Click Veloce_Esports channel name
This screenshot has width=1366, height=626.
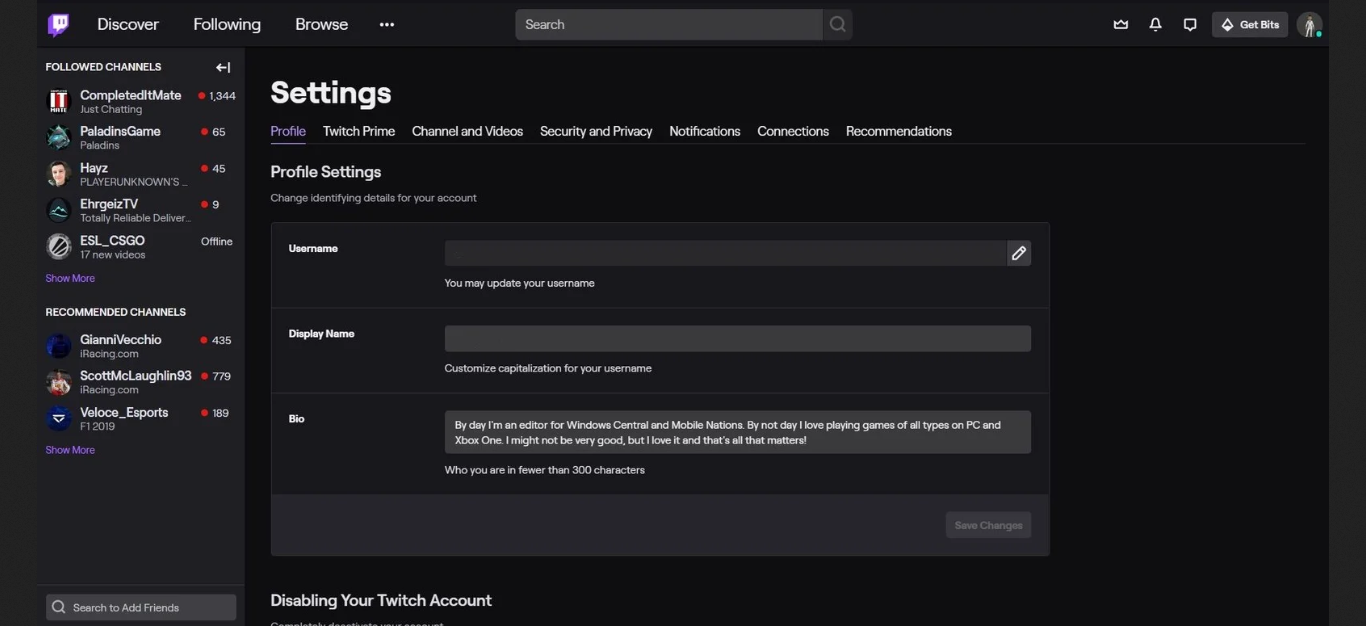coord(124,412)
